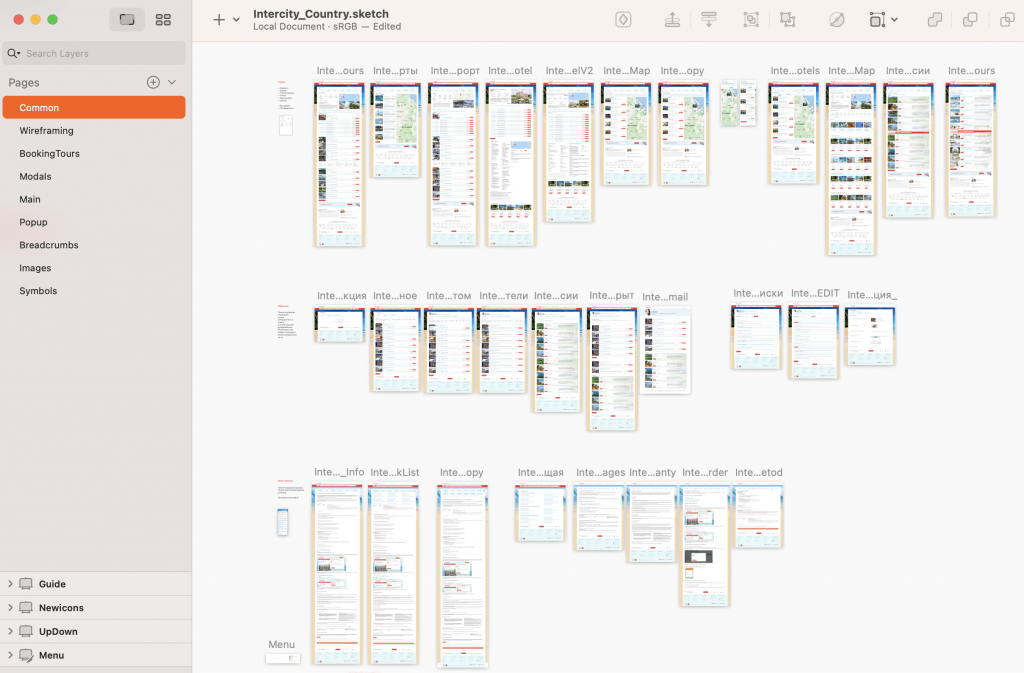The image size is (1024, 673).
Task: Add a new page with plus icon
Action: [x=153, y=82]
